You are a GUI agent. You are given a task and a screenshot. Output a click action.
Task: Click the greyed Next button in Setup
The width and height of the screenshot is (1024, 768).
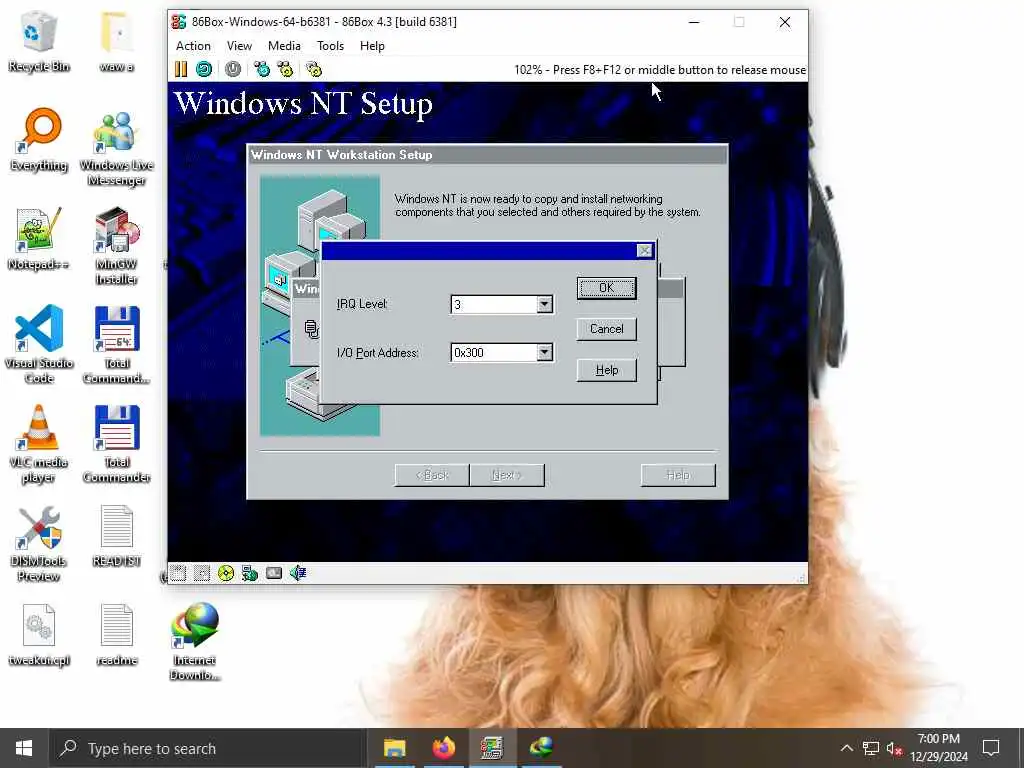507,475
